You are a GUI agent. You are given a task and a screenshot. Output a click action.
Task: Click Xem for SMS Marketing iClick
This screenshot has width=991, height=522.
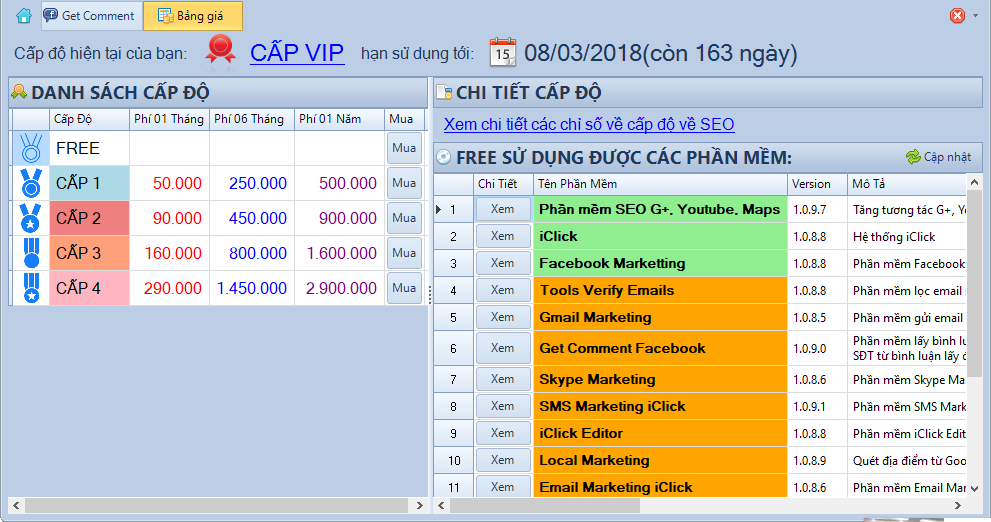(x=502, y=406)
